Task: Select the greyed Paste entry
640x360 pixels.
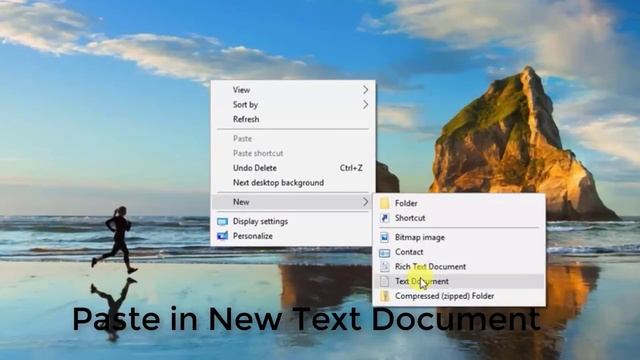Action: (x=293, y=139)
